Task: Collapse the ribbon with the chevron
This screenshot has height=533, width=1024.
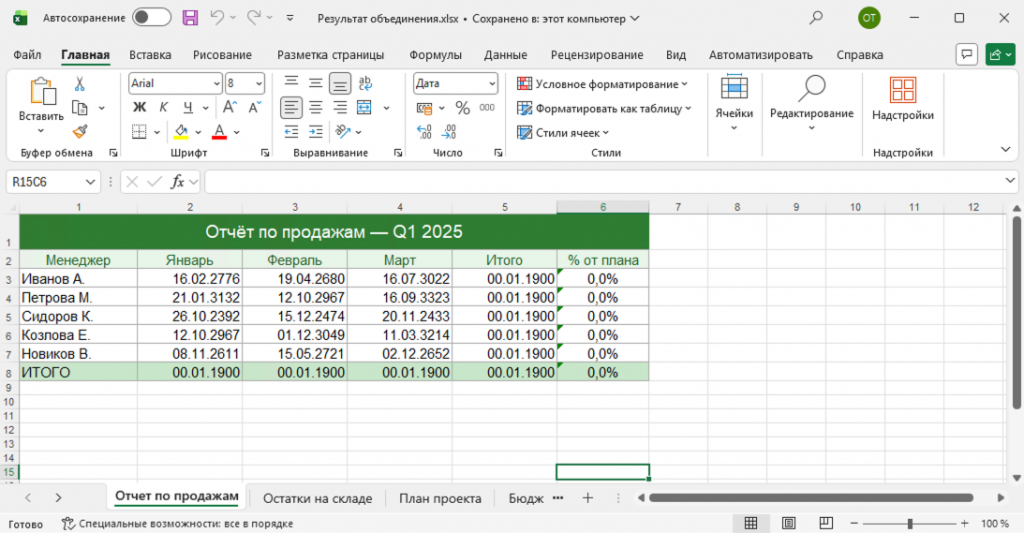Action: click(x=1006, y=150)
